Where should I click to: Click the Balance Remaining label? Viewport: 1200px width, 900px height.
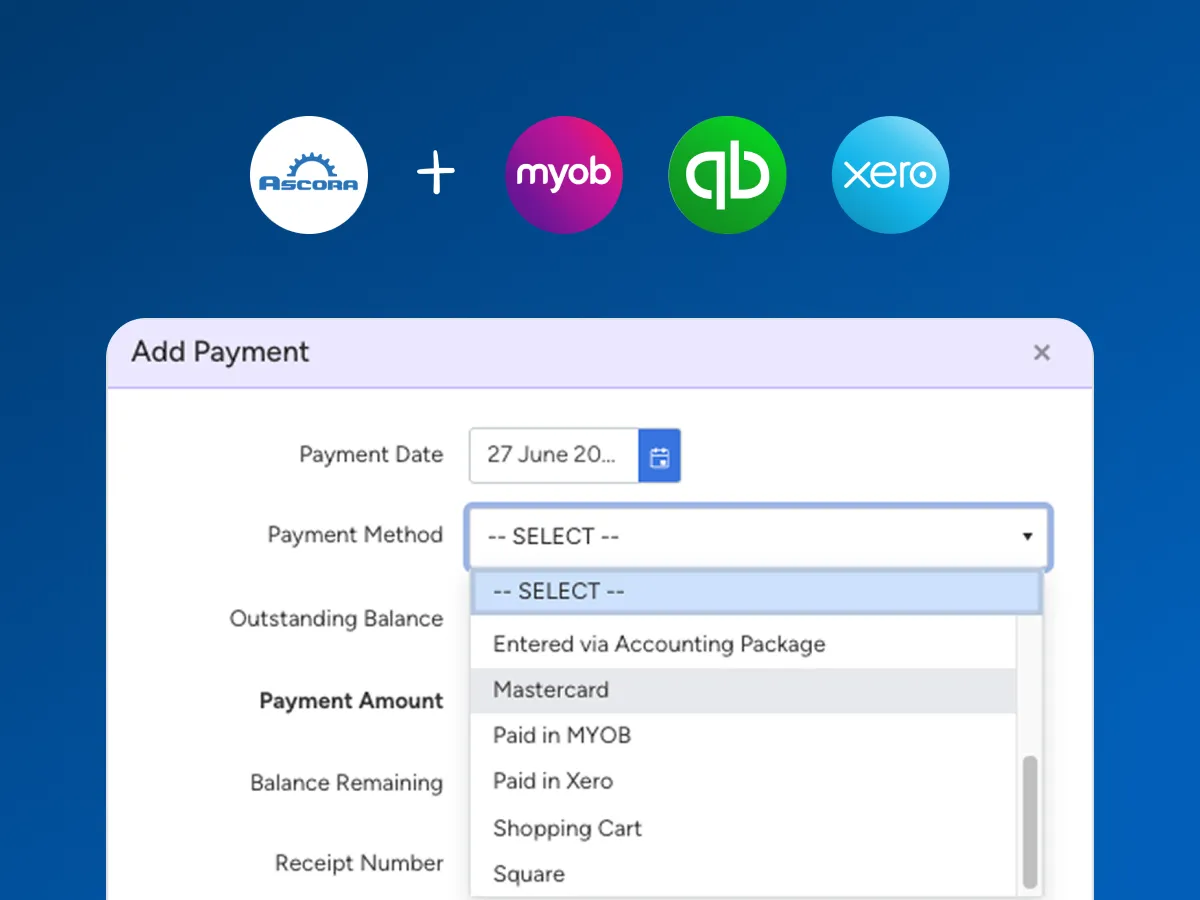coord(346,783)
